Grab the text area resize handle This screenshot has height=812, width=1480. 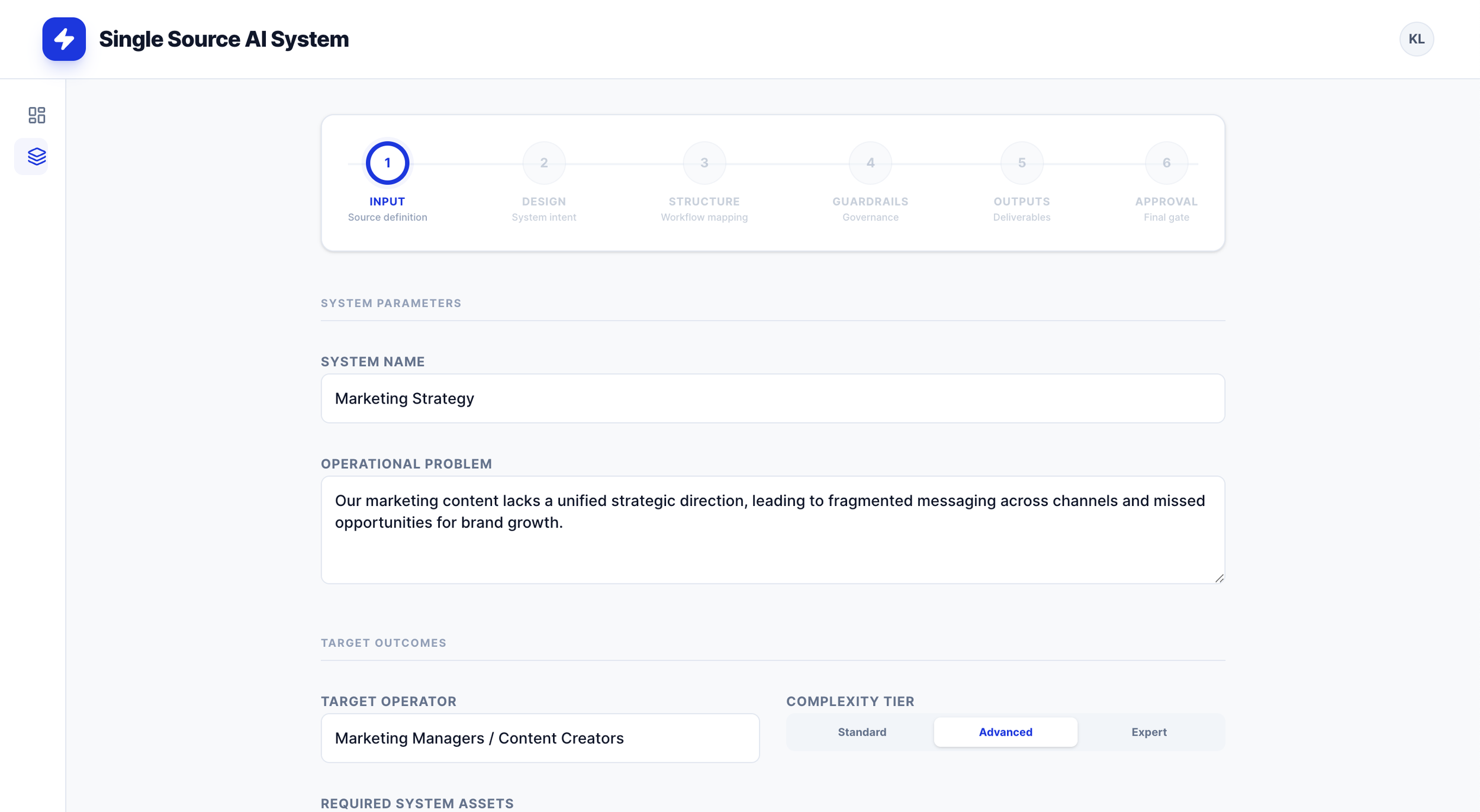(1219, 578)
